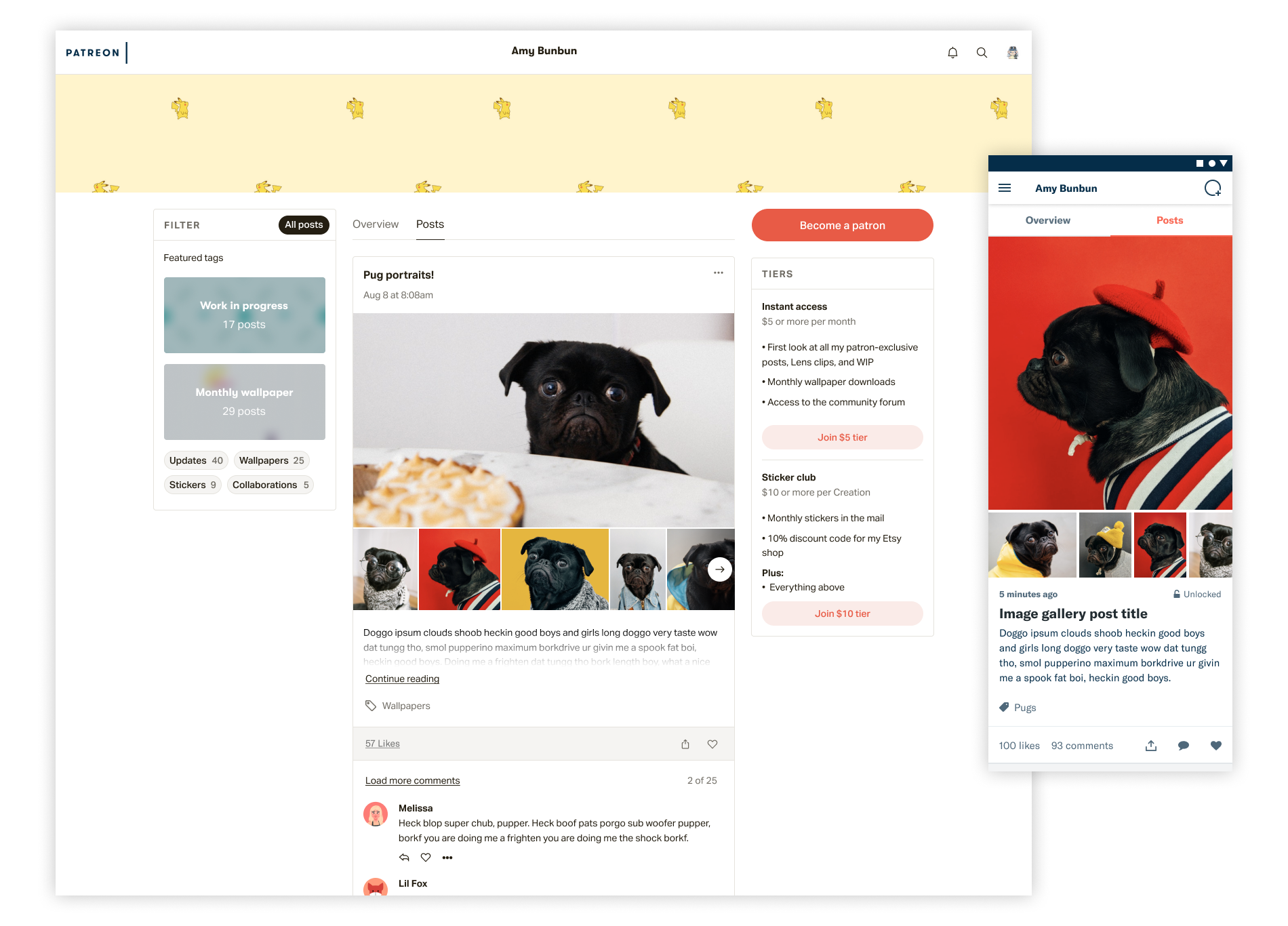
Task: Click the Join $5 tier button
Action: click(843, 437)
